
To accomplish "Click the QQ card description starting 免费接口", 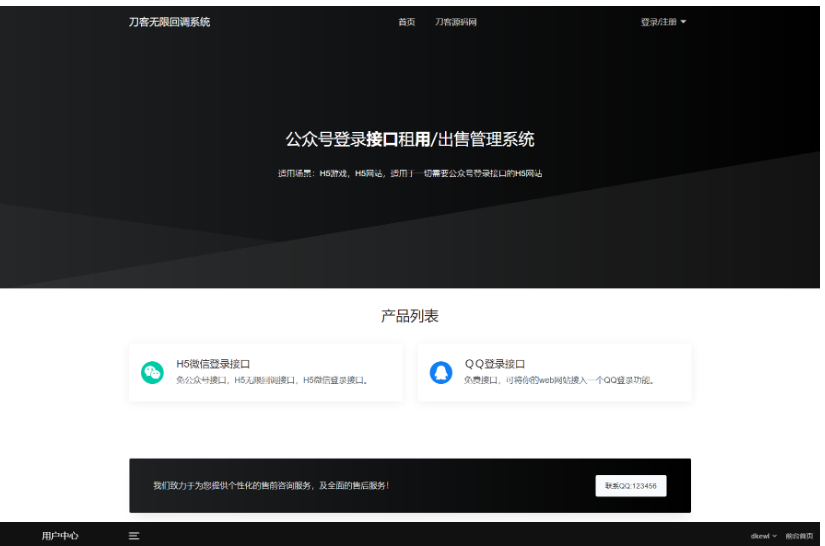I will 559,380.
